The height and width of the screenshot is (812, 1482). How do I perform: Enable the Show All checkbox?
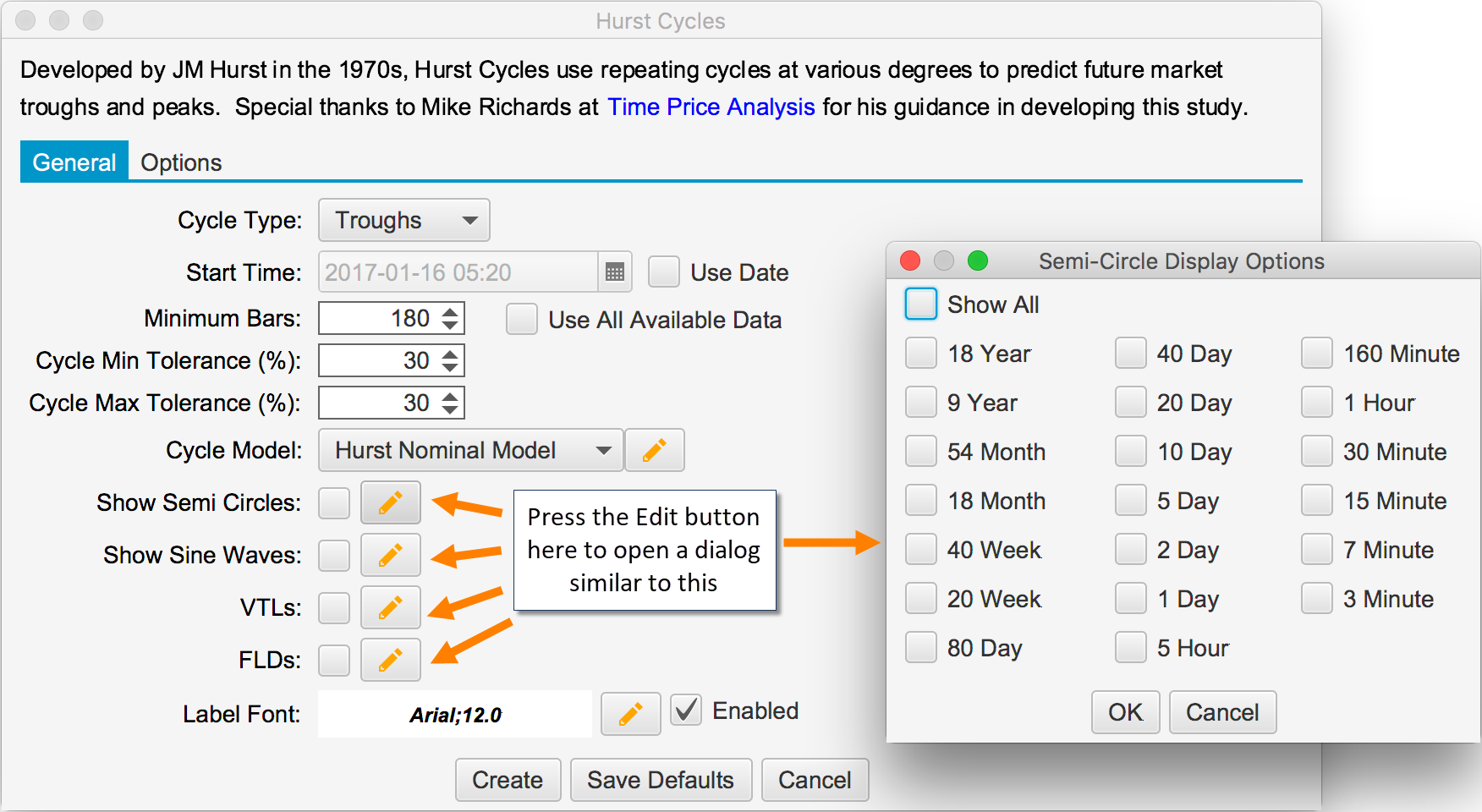coord(920,304)
